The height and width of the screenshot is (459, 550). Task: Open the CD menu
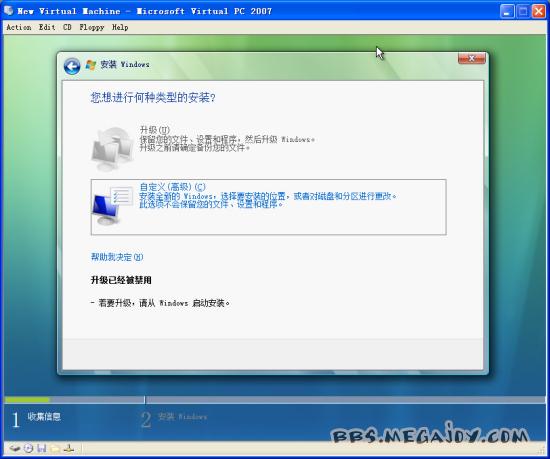67,27
